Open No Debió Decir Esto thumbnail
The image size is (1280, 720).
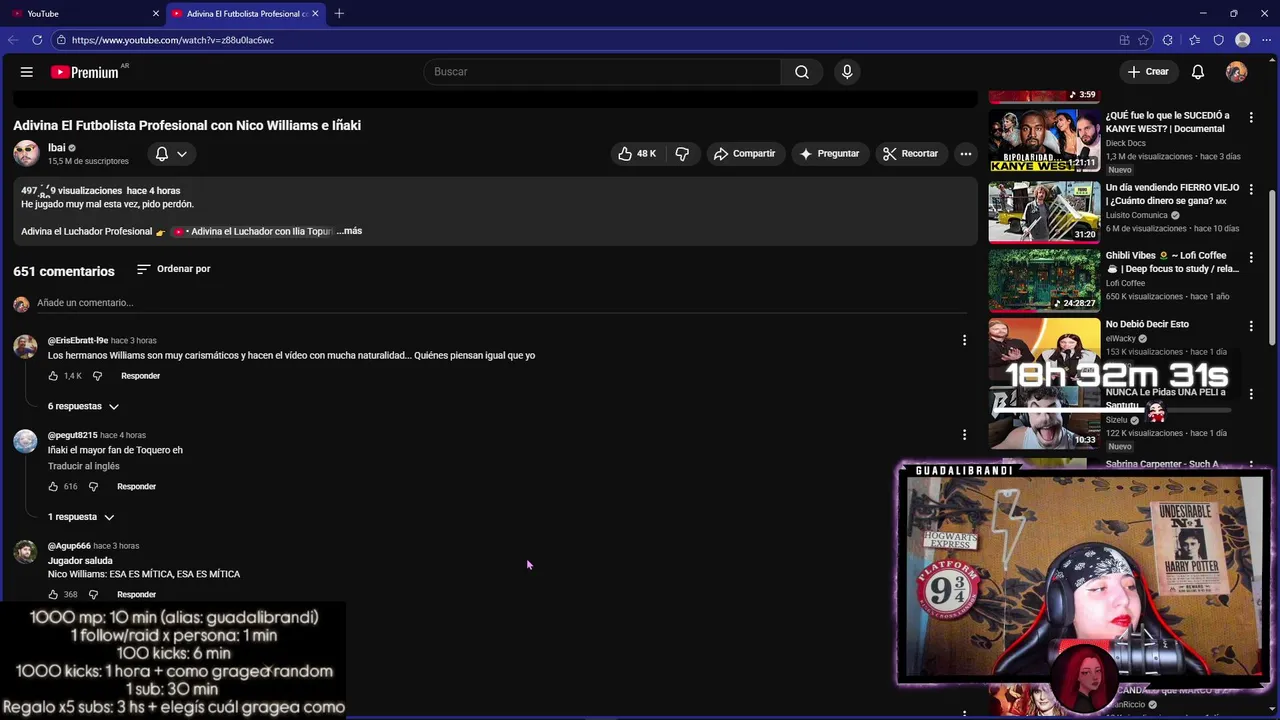coord(1044,349)
